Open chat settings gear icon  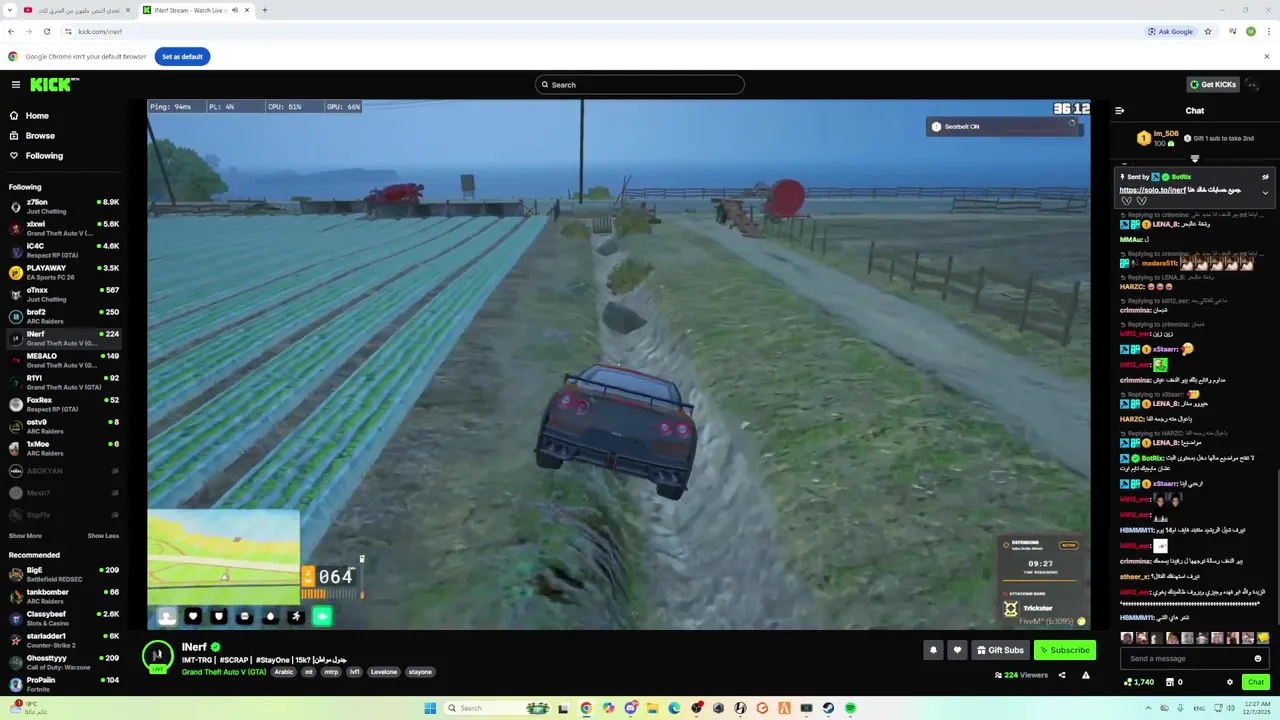click(1230, 682)
